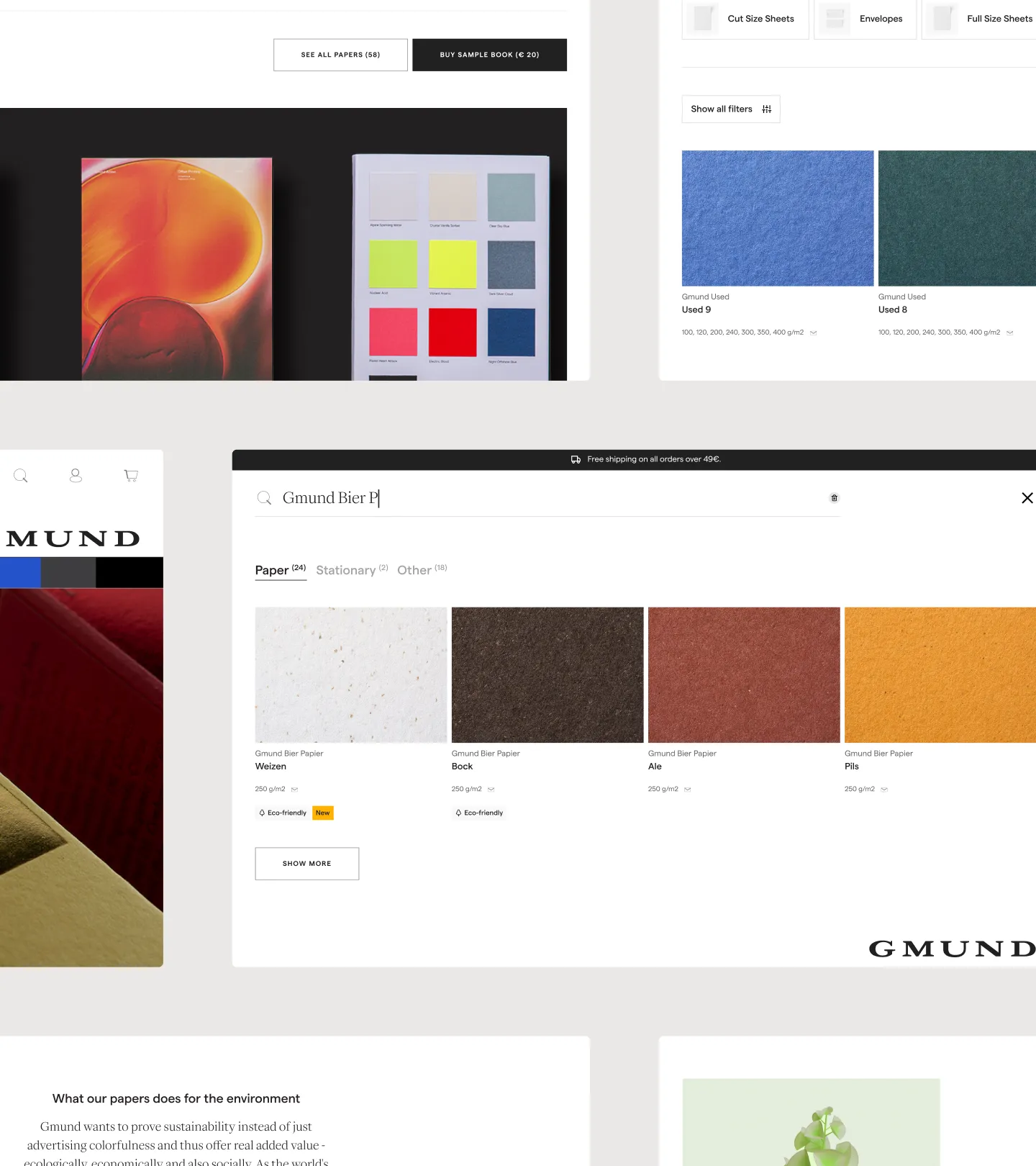1036x1166 pixels.
Task: Open Show all filters
Action: click(x=731, y=109)
